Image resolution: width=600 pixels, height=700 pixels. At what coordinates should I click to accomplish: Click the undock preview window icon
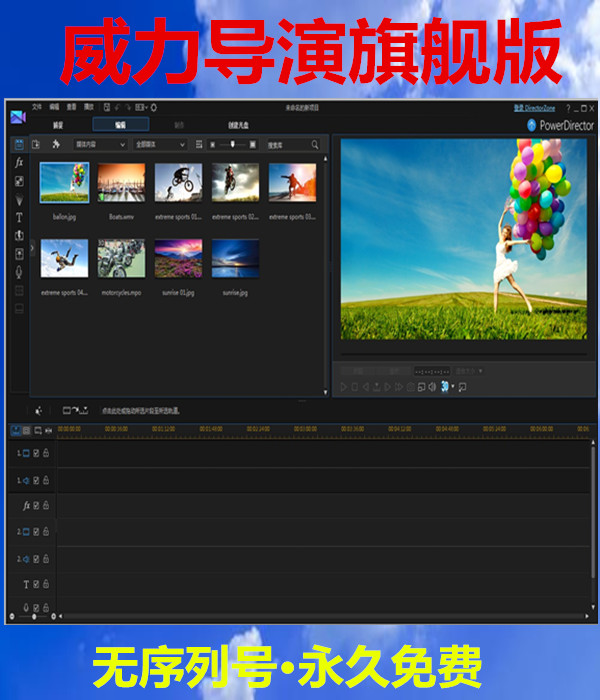[462, 387]
